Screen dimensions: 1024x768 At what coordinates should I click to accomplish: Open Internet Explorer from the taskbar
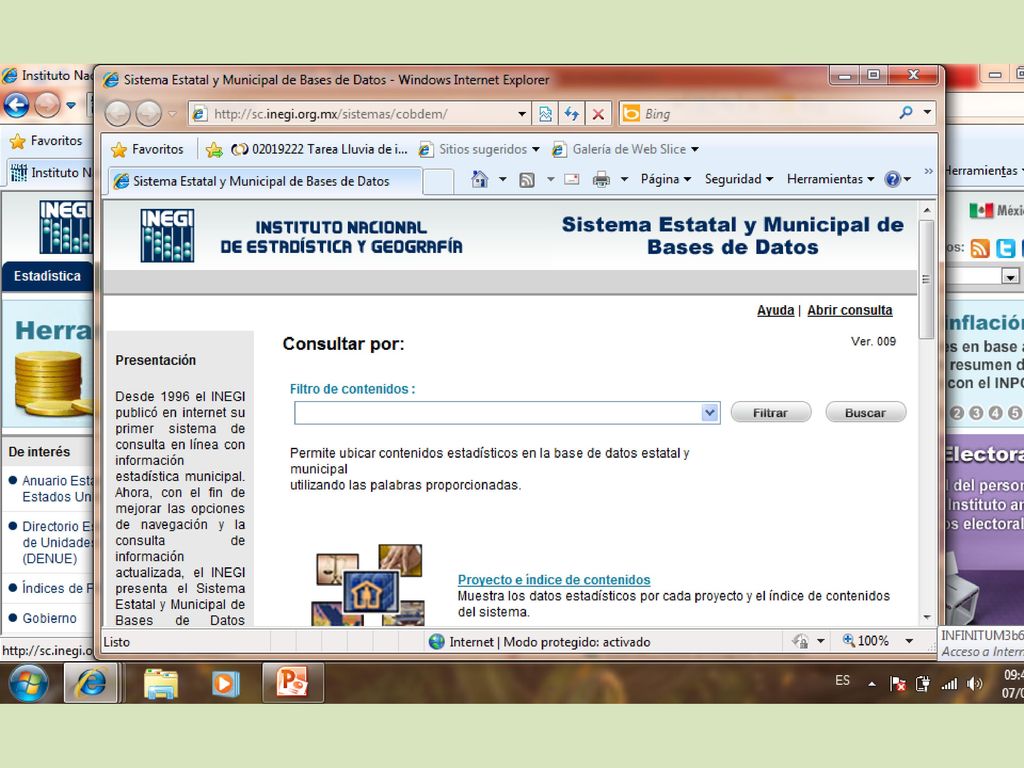[x=91, y=683]
